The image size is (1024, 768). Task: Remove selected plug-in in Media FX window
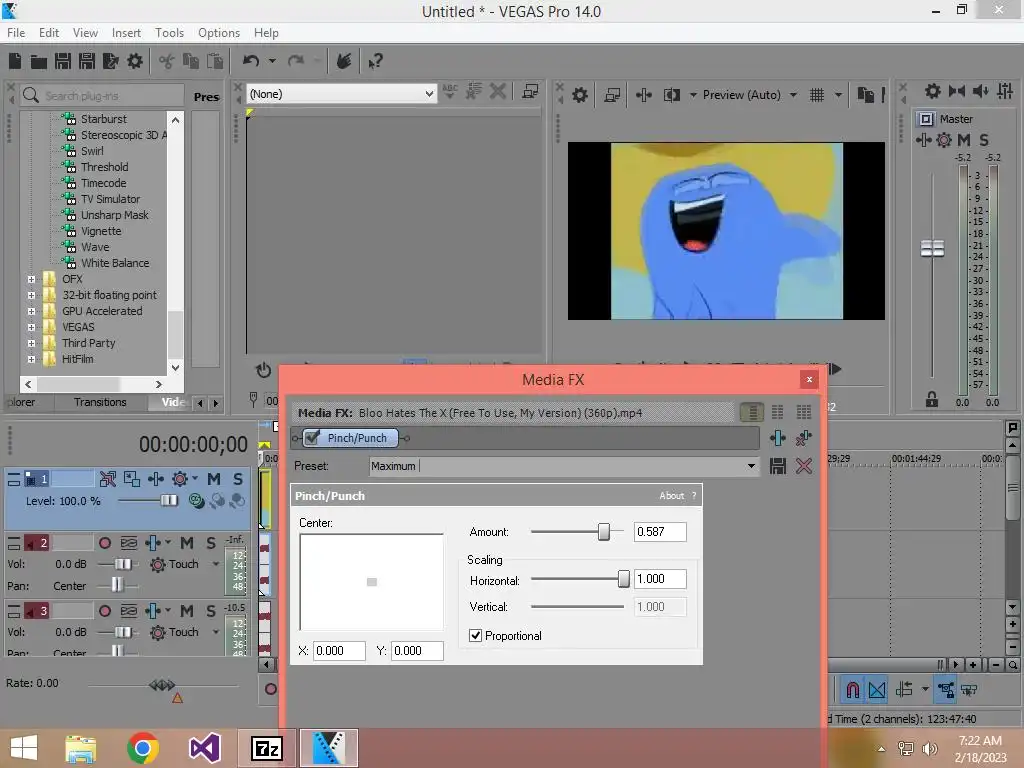(x=804, y=438)
